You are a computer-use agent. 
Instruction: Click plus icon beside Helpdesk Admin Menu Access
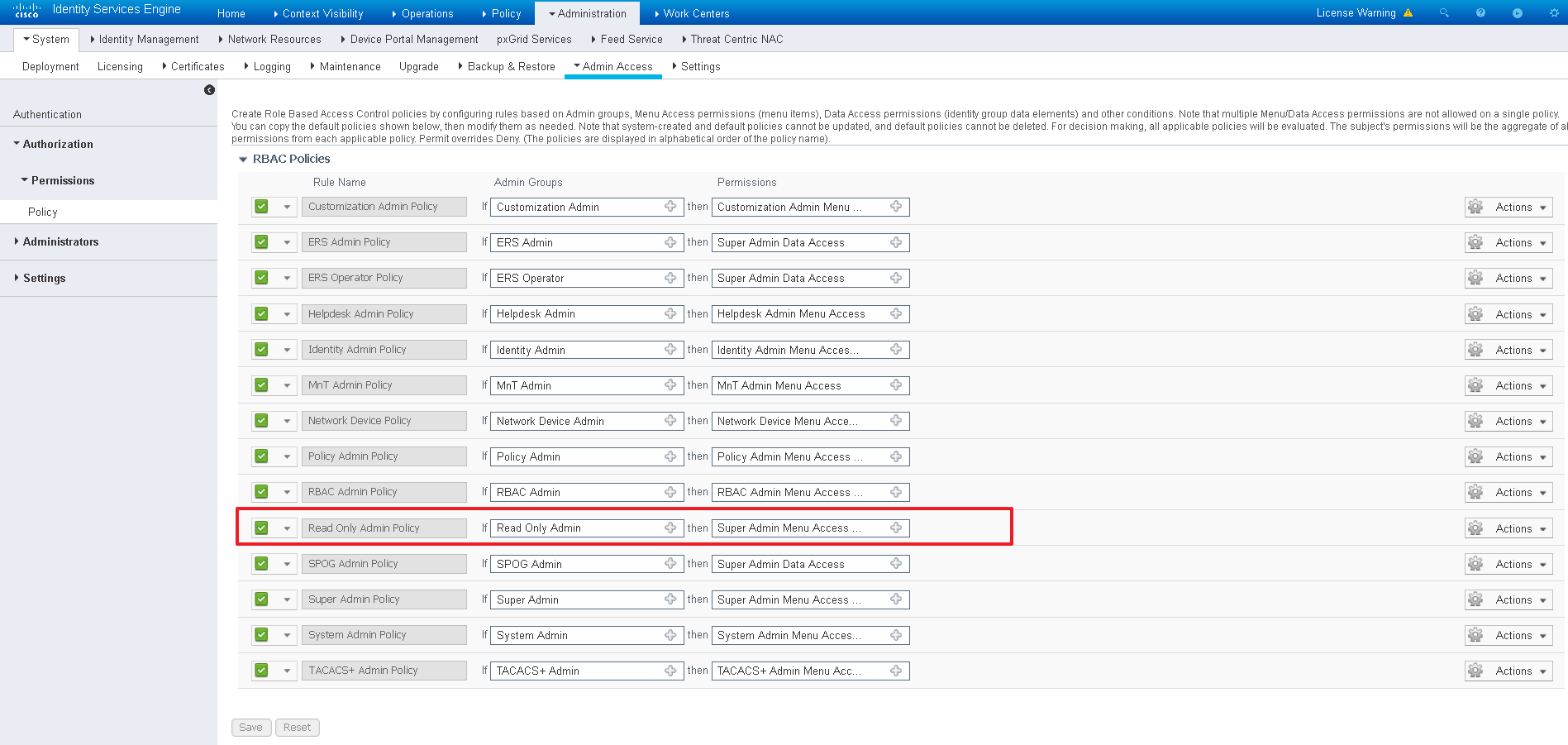tap(896, 313)
